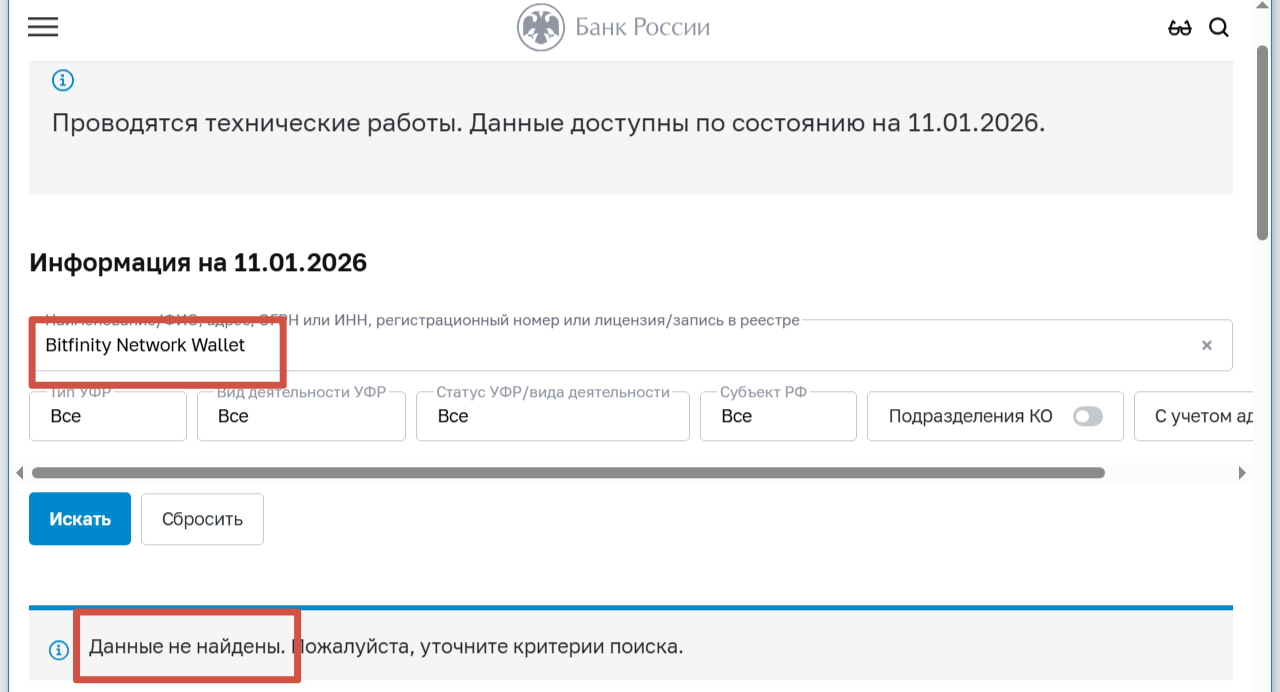Image resolution: width=1280 pixels, height=692 pixels.
Task: Enable the visually impaired glasses mode
Action: [1180, 28]
